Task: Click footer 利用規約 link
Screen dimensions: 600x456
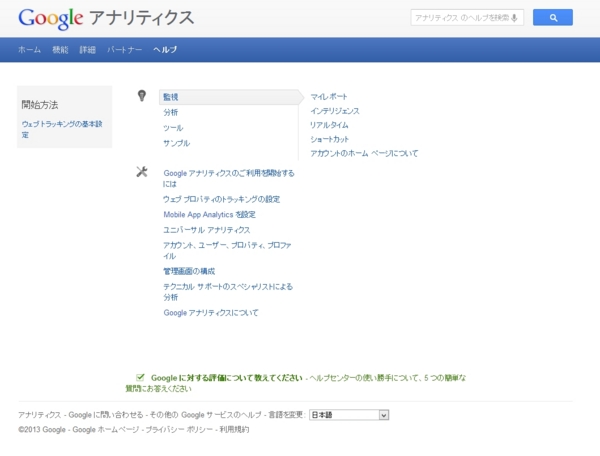Action: (x=234, y=430)
